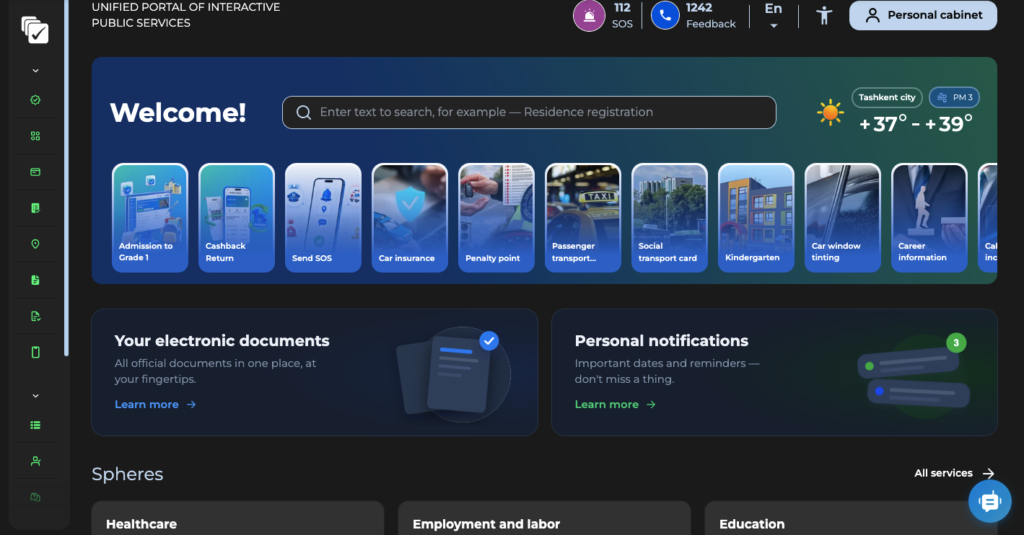Click the sun weather icon
This screenshot has width=1024, height=535.
[830, 112]
